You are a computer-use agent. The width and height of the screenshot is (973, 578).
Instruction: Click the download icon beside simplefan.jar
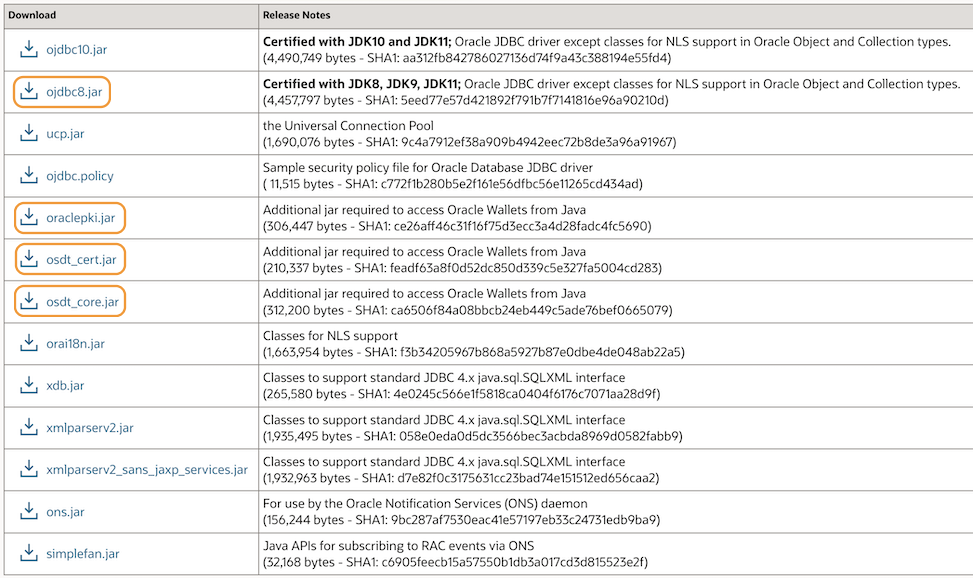(x=29, y=553)
